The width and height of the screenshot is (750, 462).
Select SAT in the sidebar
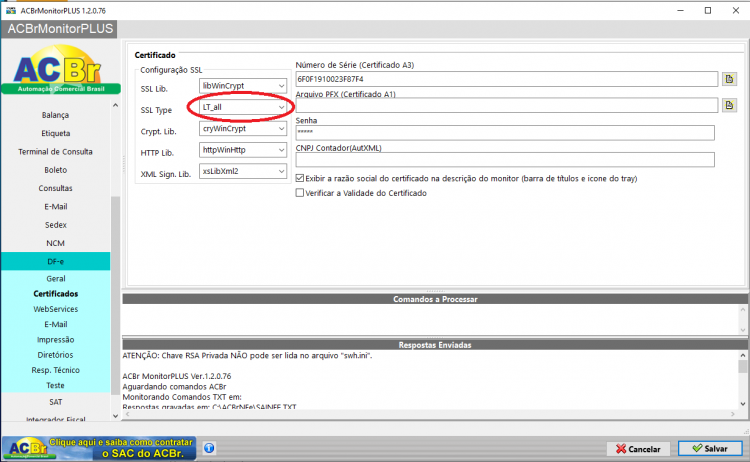click(55, 402)
